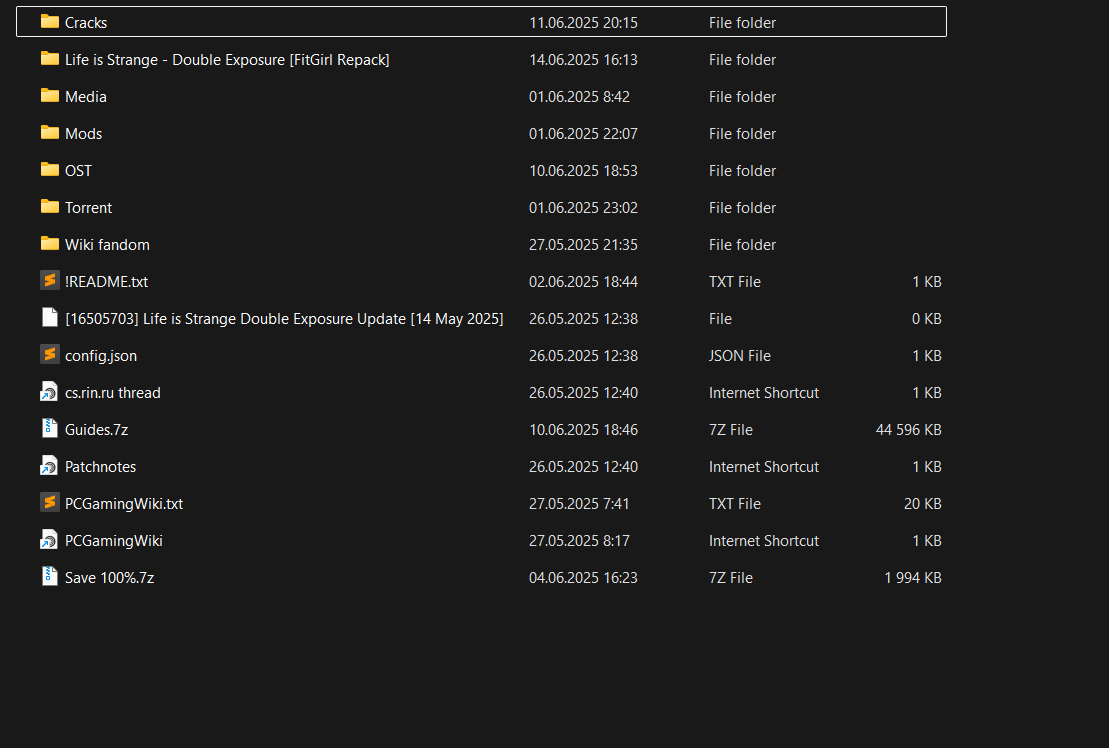
Task: Select the date '01.06.2025 8:42'
Action: [x=579, y=97]
